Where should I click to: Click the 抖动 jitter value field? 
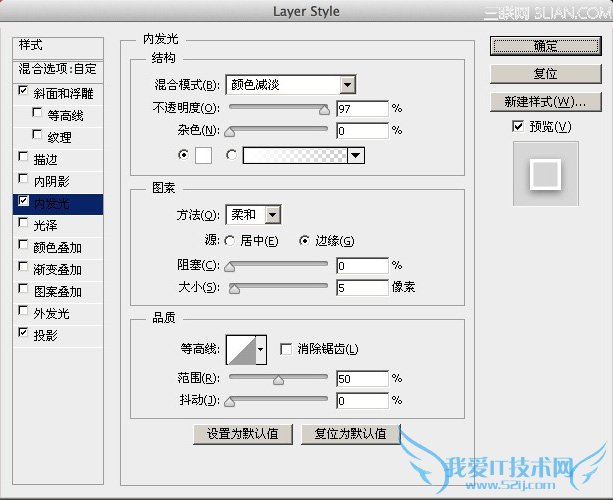pos(362,401)
